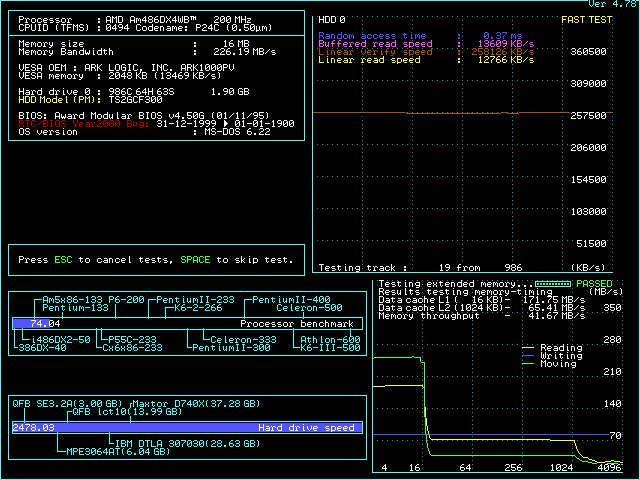Click the 51500 axis label on HDD chart
The image size is (640, 480).
[x=591, y=244]
